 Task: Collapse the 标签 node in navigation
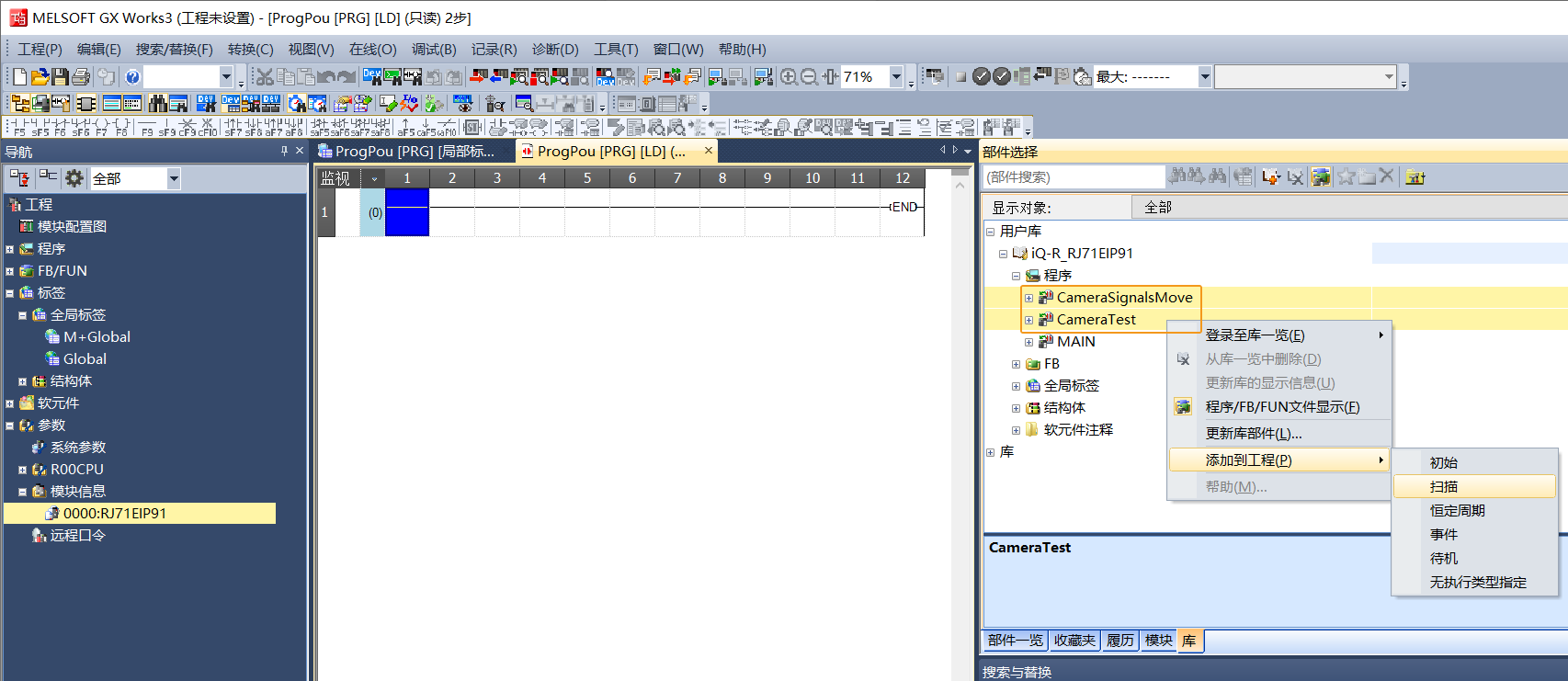click(x=10, y=293)
